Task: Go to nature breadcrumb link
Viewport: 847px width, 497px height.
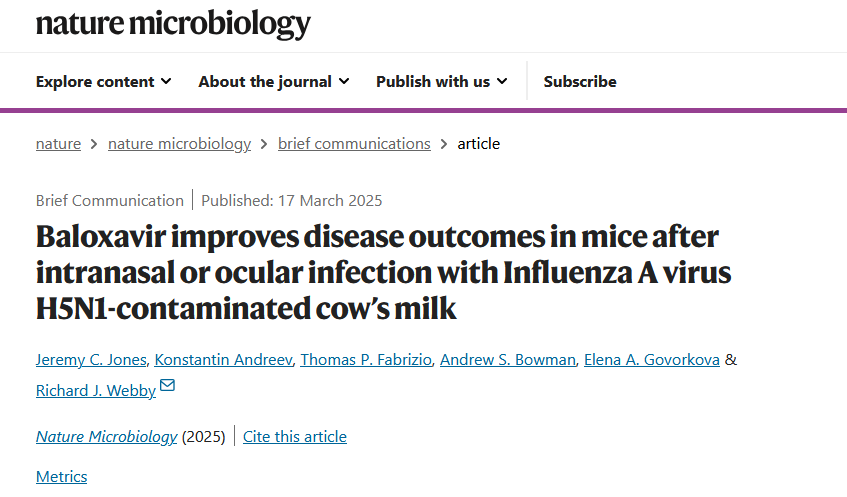Action: pyautogui.click(x=58, y=144)
